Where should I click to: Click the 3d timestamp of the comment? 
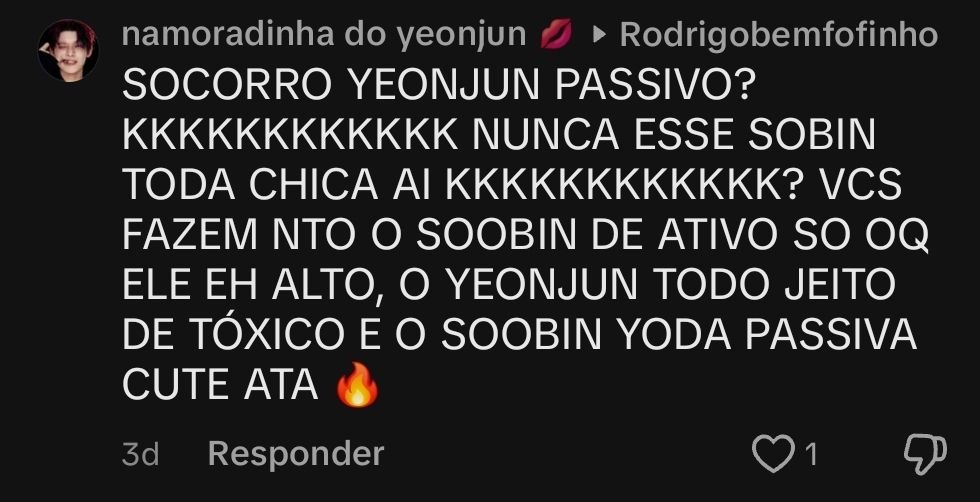click(141, 454)
